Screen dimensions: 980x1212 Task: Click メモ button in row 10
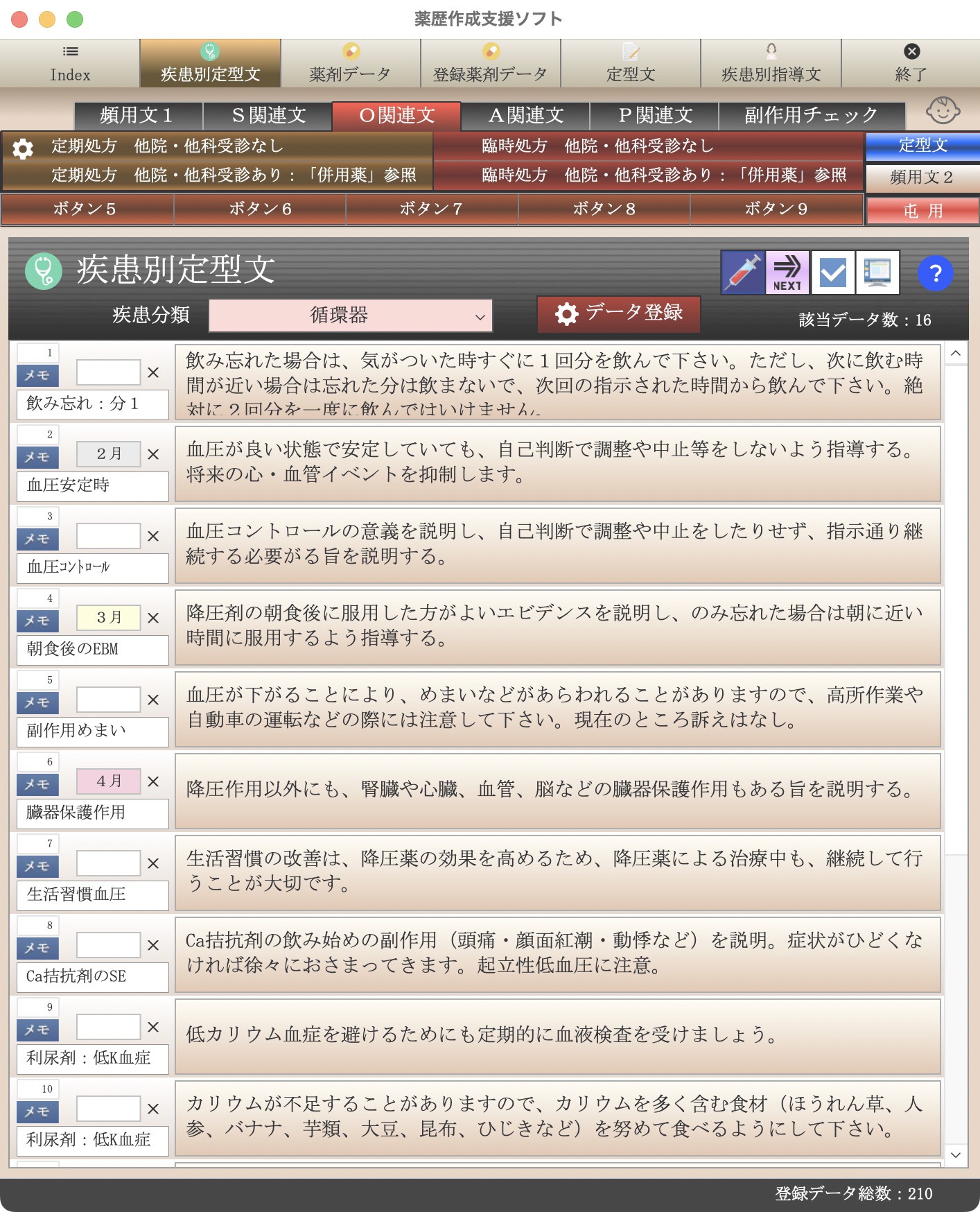click(x=37, y=1111)
